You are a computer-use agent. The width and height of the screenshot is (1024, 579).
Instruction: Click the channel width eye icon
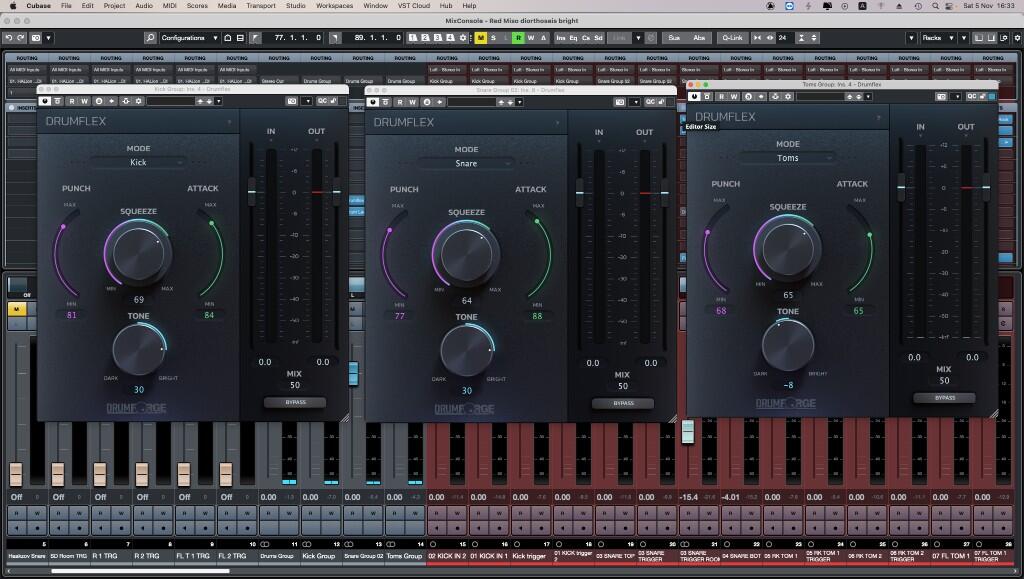click(x=770, y=38)
